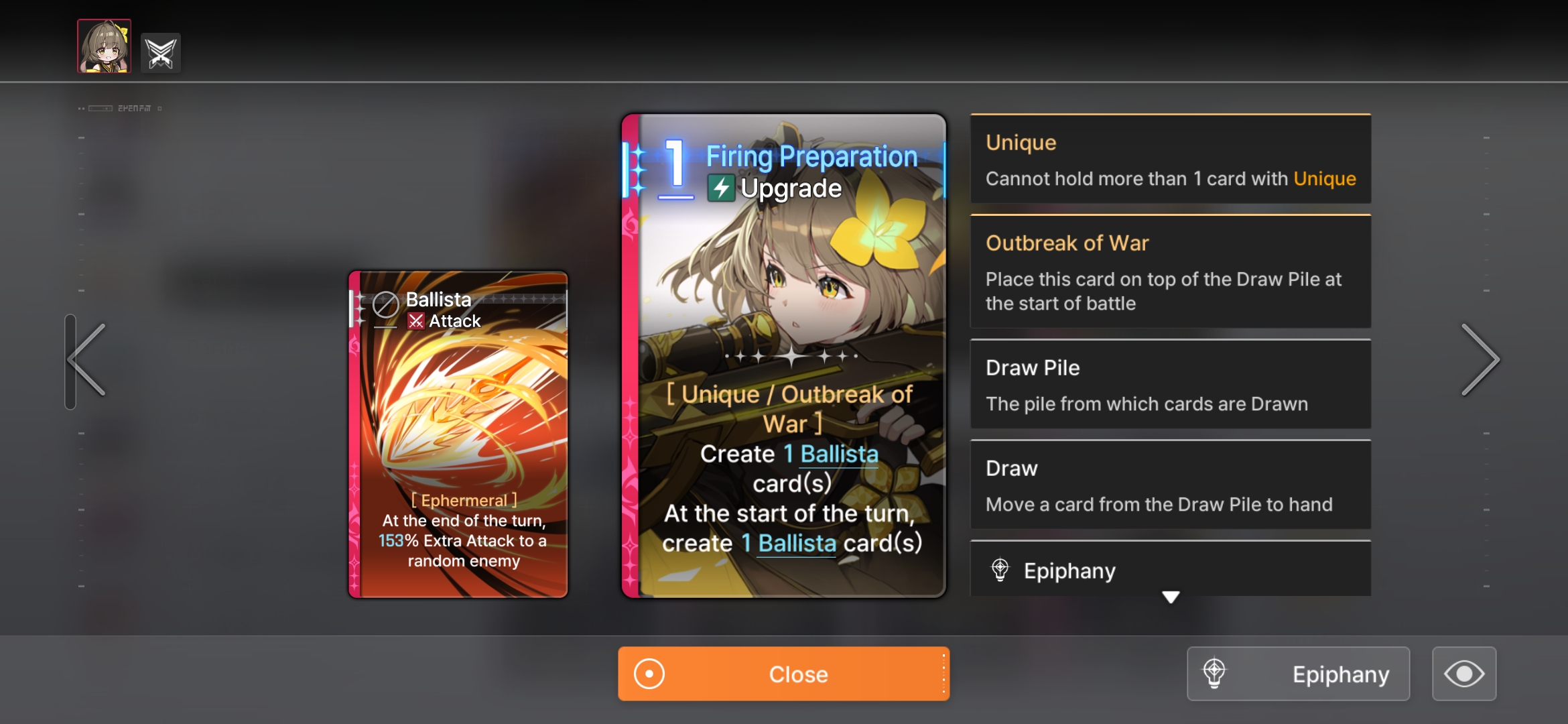Select the Unique keyword panel
Viewport: 1568px width, 724px height.
1171,159
